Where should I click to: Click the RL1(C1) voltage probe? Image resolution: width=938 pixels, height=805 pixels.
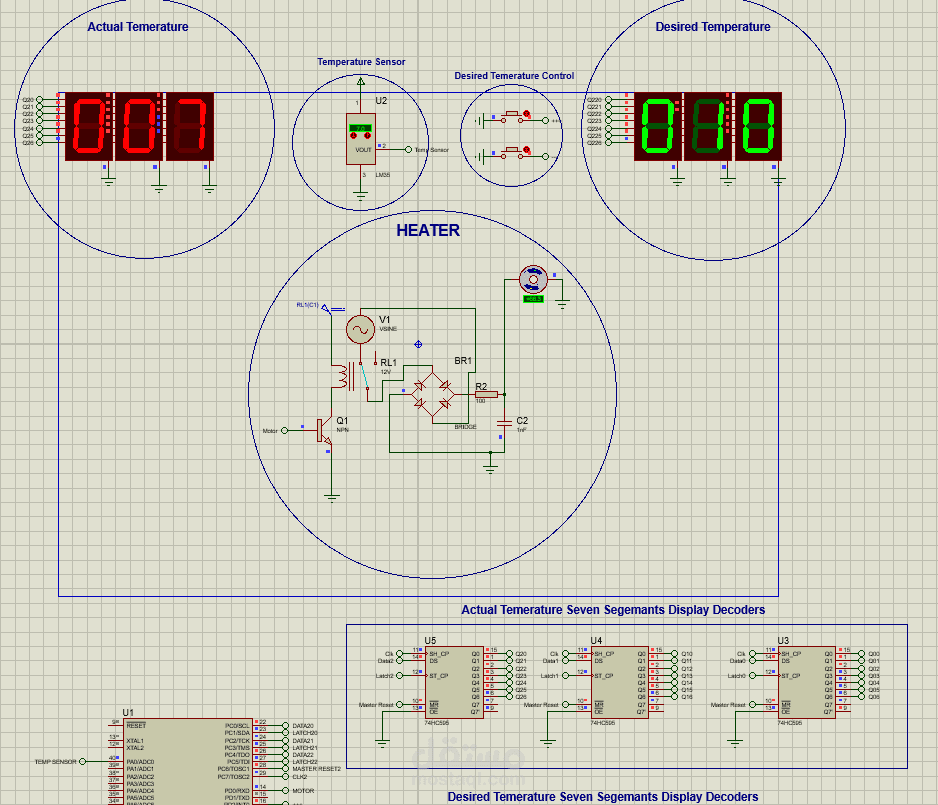[x=326, y=309]
